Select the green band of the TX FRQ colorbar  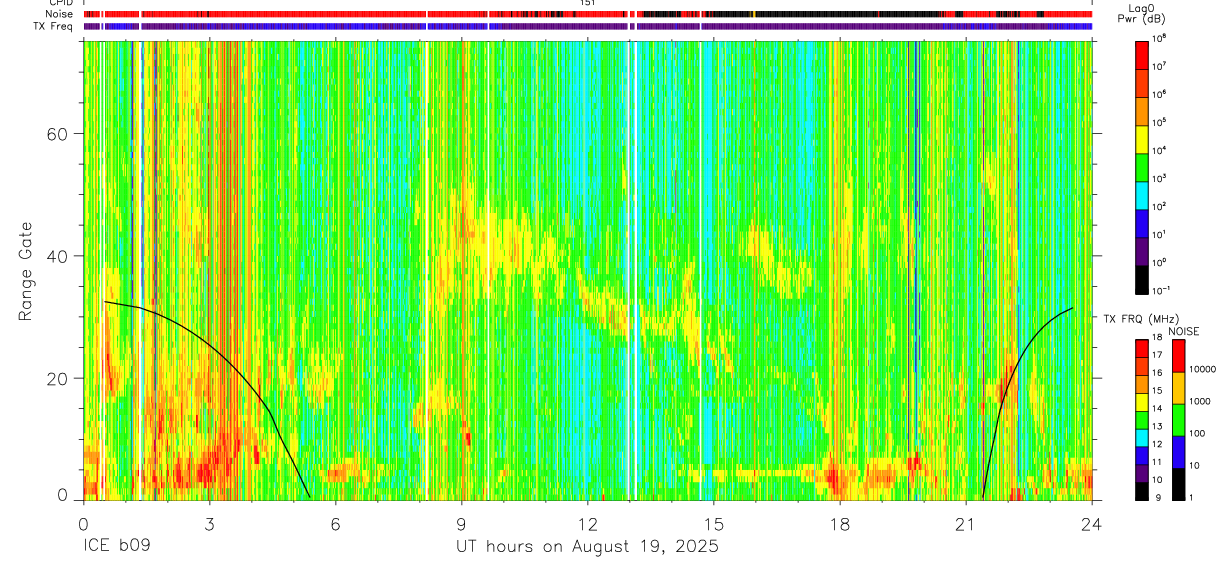pos(1141,420)
